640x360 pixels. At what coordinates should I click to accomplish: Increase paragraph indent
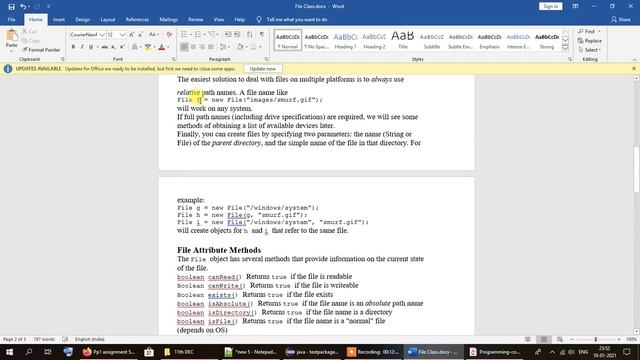(237, 35)
